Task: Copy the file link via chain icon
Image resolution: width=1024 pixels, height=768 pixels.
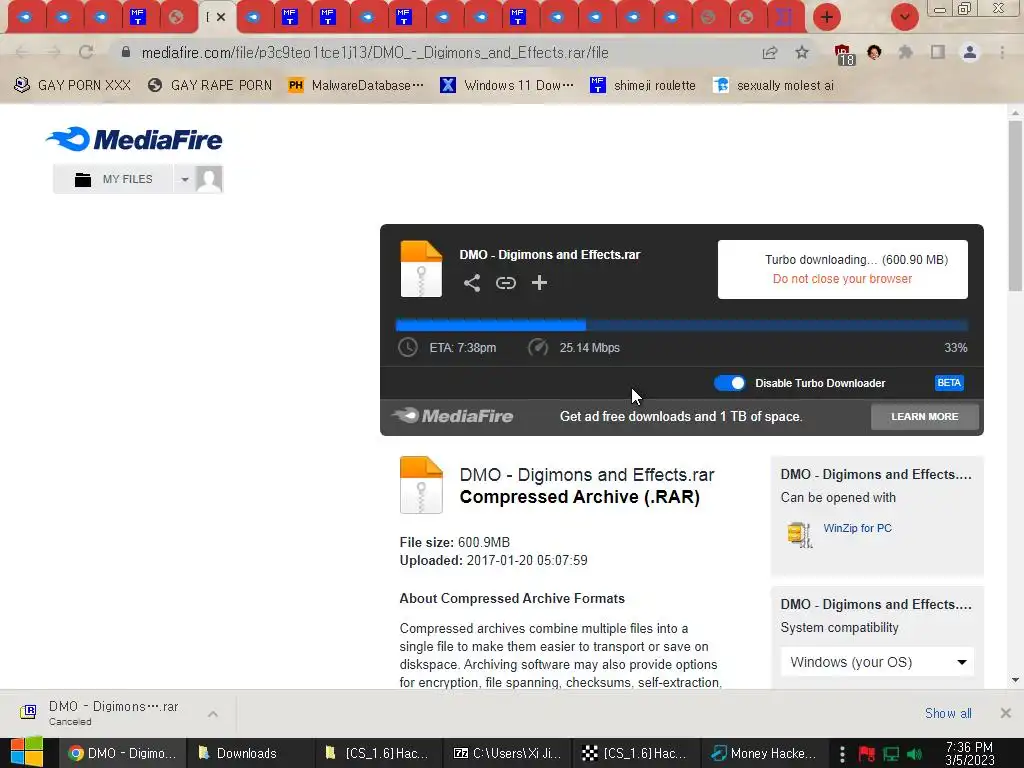Action: point(505,283)
